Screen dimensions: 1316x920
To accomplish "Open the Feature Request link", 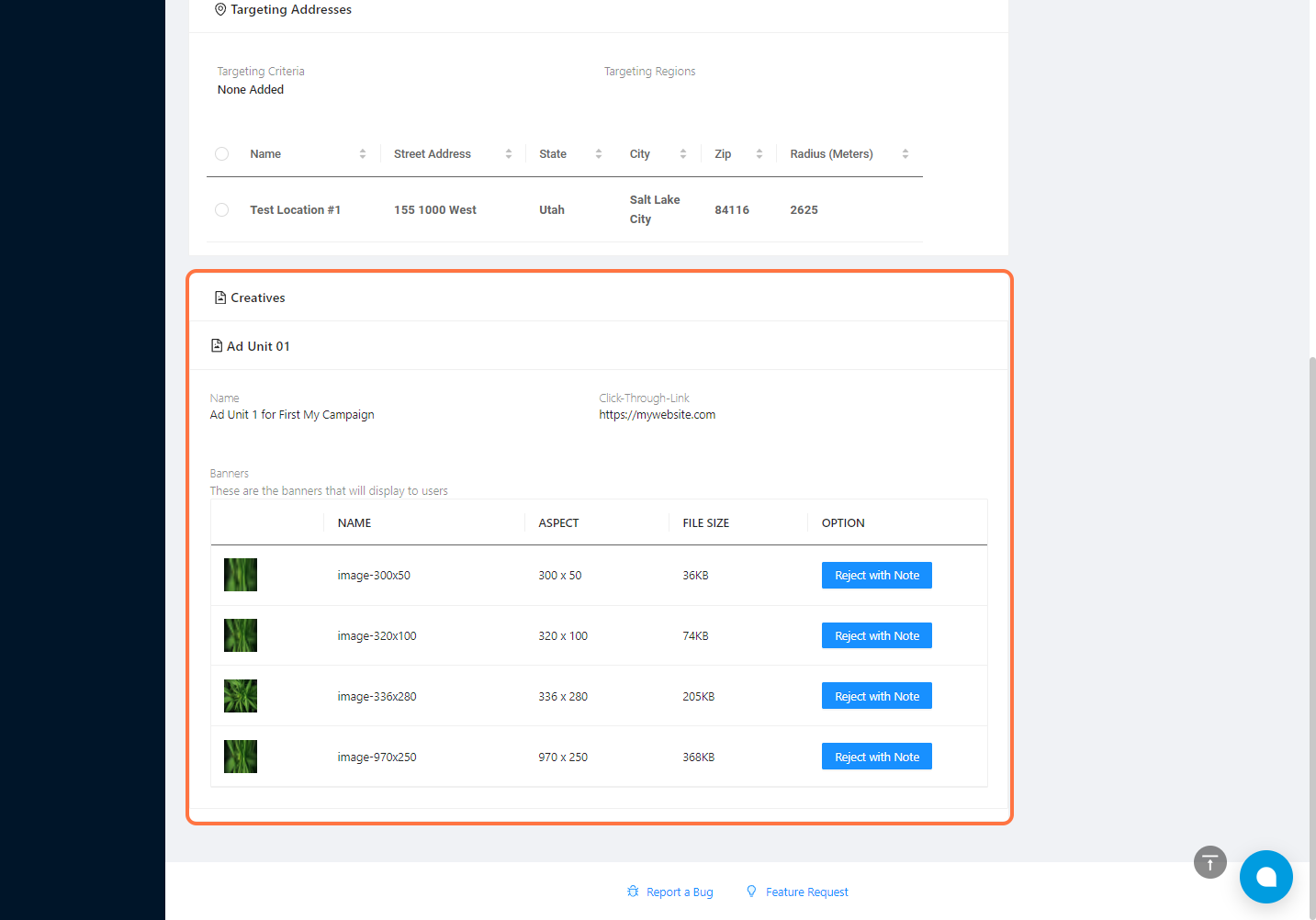I will (x=807, y=892).
